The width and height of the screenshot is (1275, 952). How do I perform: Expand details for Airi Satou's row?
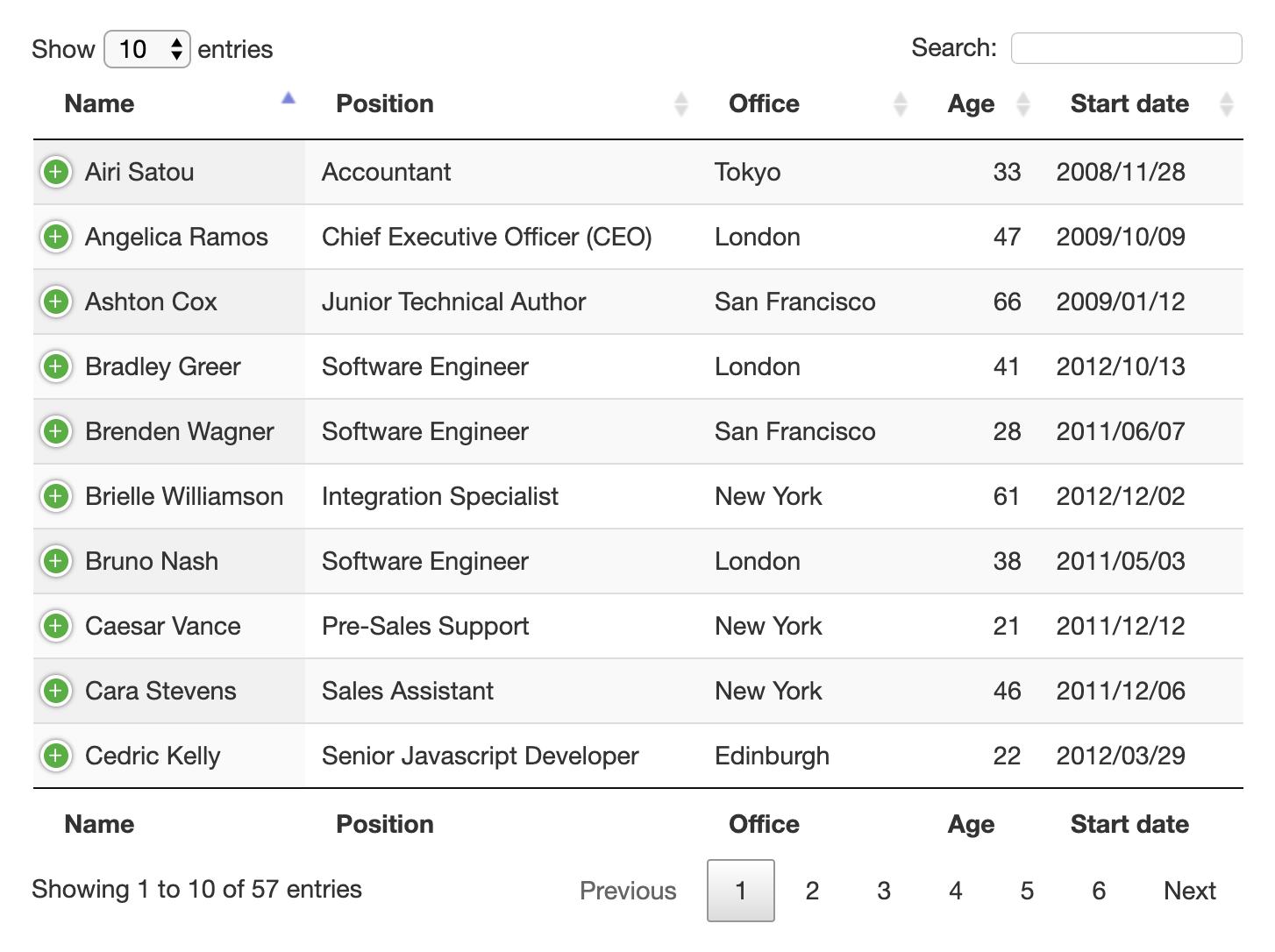pyautogui.click(x=56, y=172)
